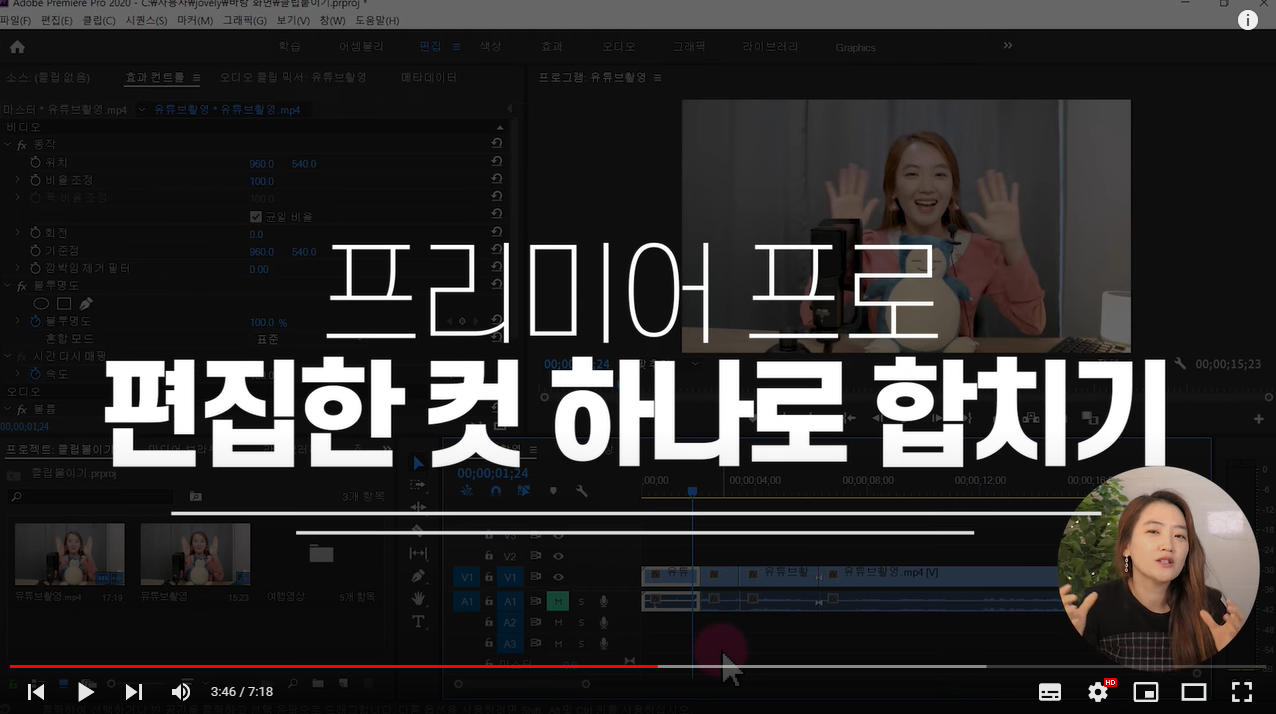The width and height of the screenshot is (1276, 714).
Task: Open the 파일(F) menu
Action: [x=16, y=20]
